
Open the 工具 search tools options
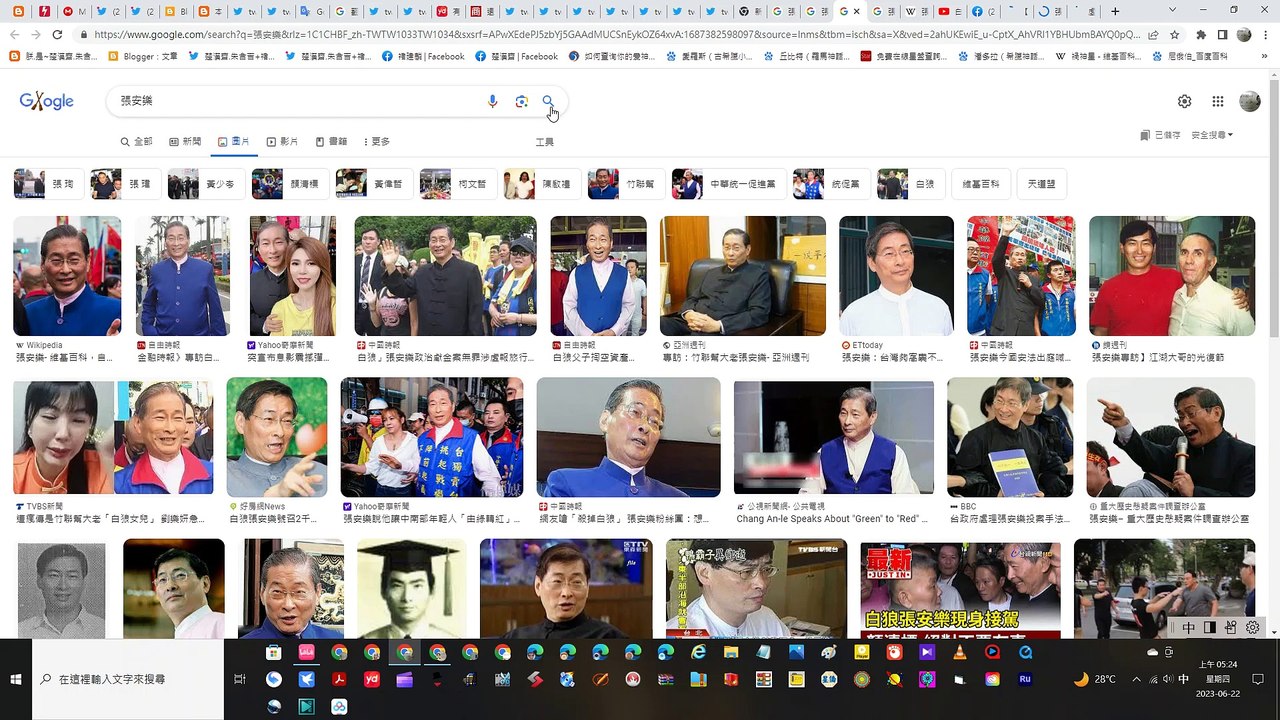point(544,142)
